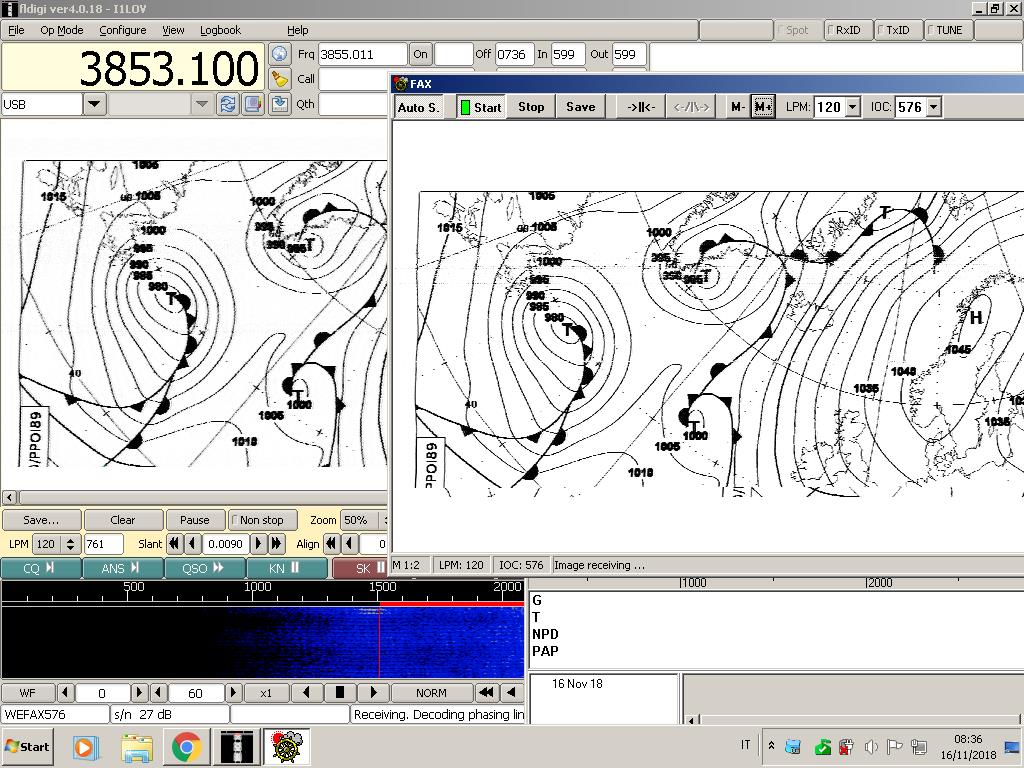Open media player taskbar icon
This screenshot has width=1024, height=768.
[84, 746]
